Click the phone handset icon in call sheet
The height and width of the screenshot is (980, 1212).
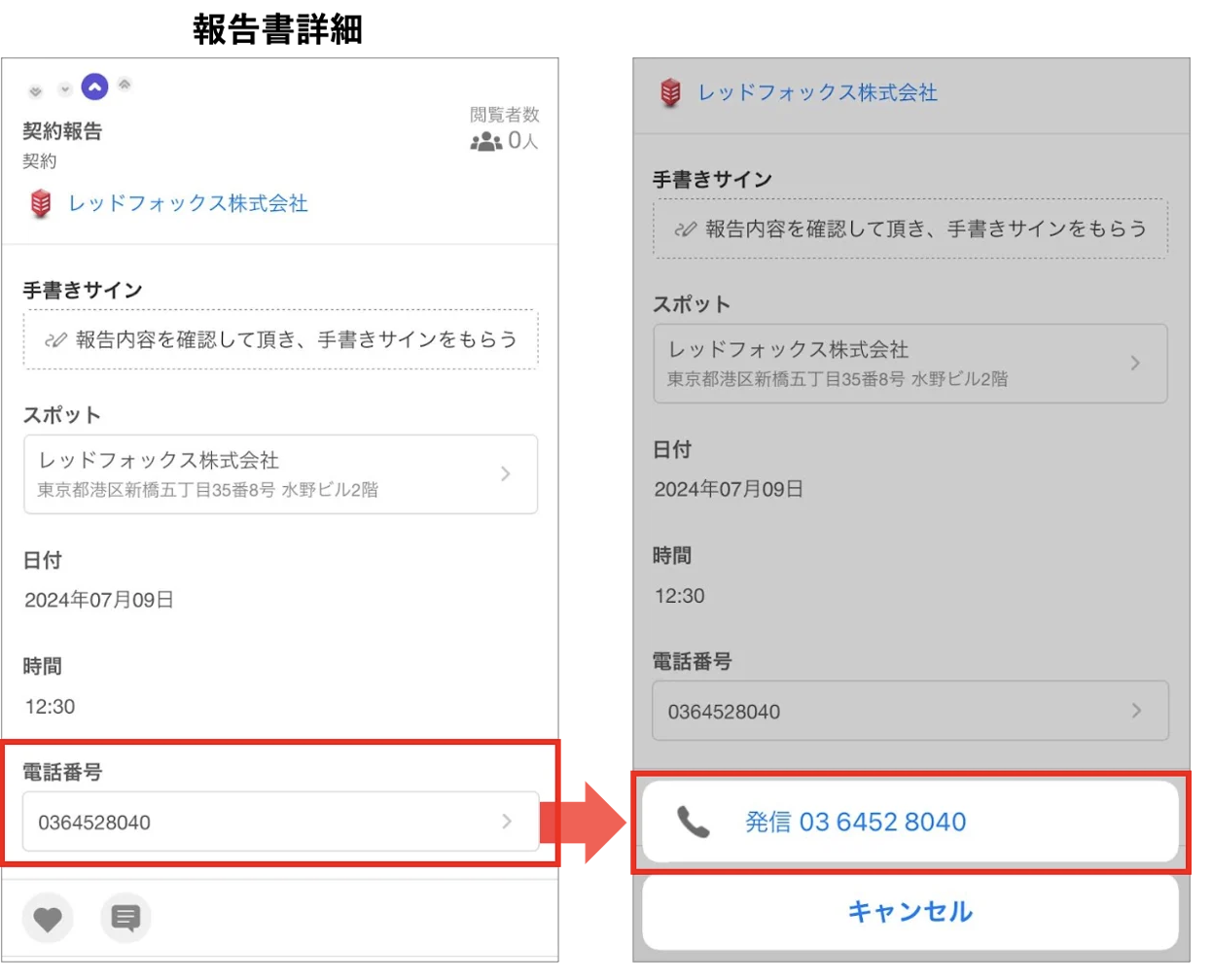(x=694, y=822)
